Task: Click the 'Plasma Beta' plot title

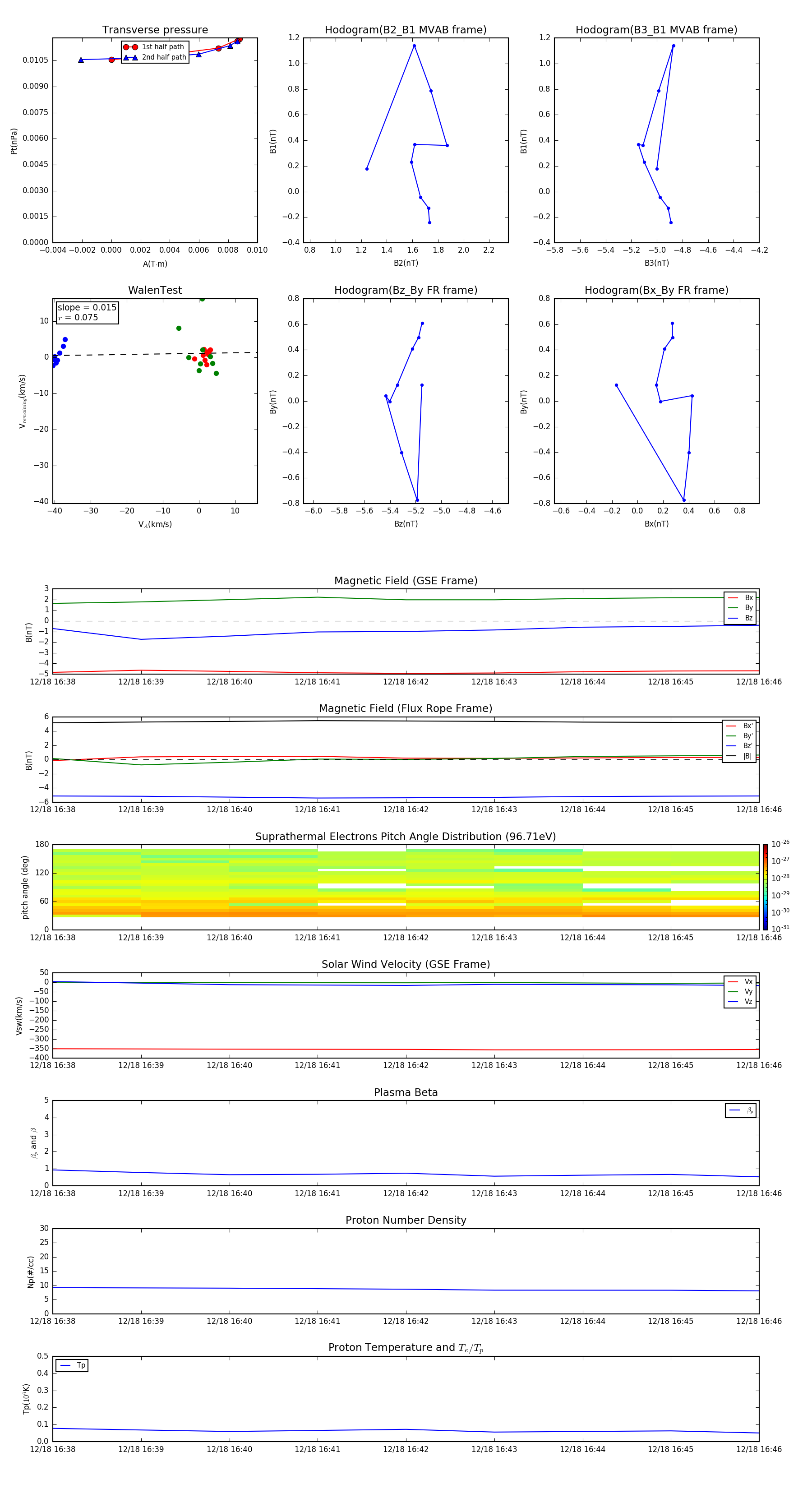Action: pyautogui.click(x=405, y=1092)
